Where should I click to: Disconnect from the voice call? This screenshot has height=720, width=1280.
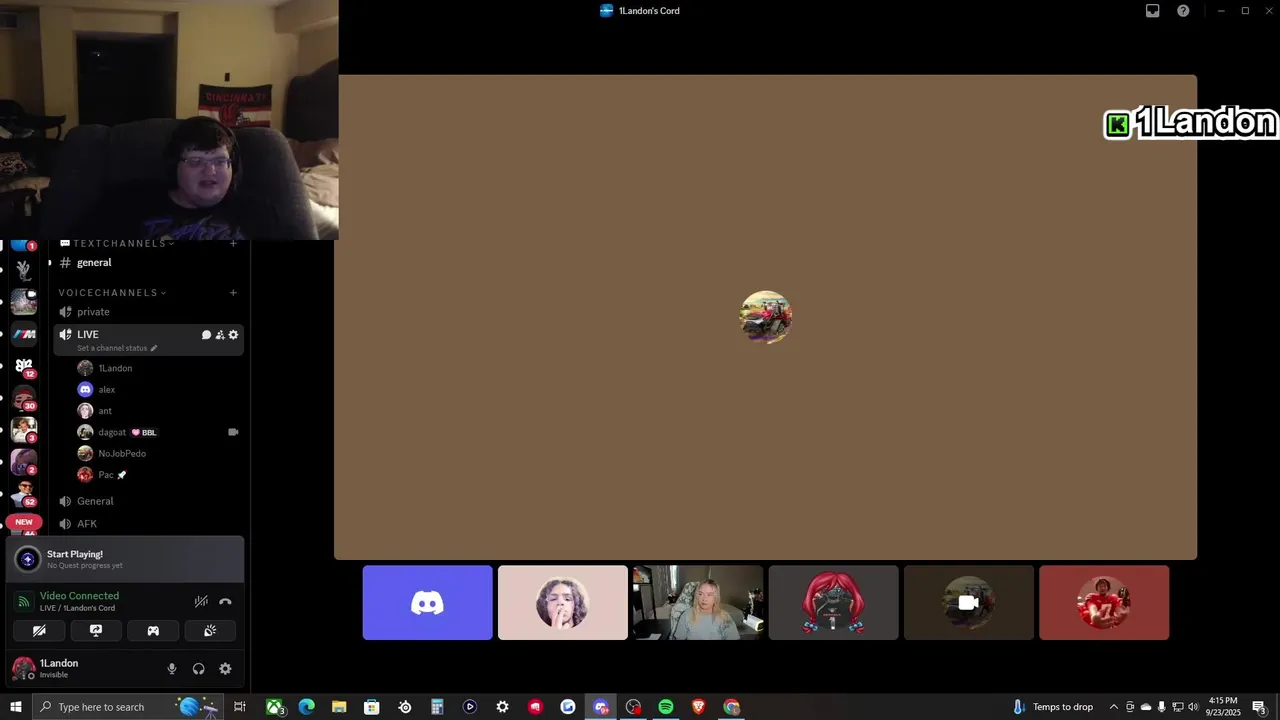(225, 602)
